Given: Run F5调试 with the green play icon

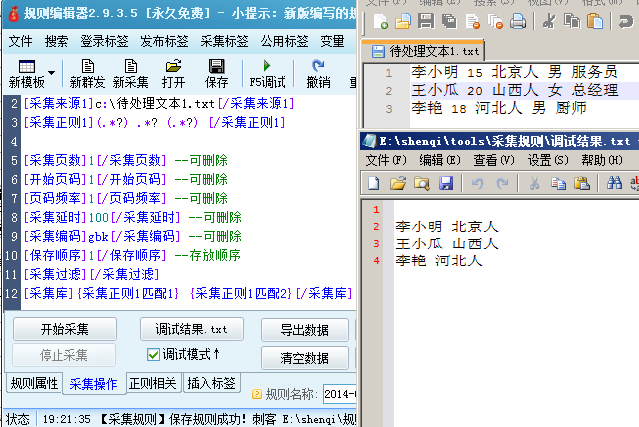Looking at the screenshot, I should [267, 66].
